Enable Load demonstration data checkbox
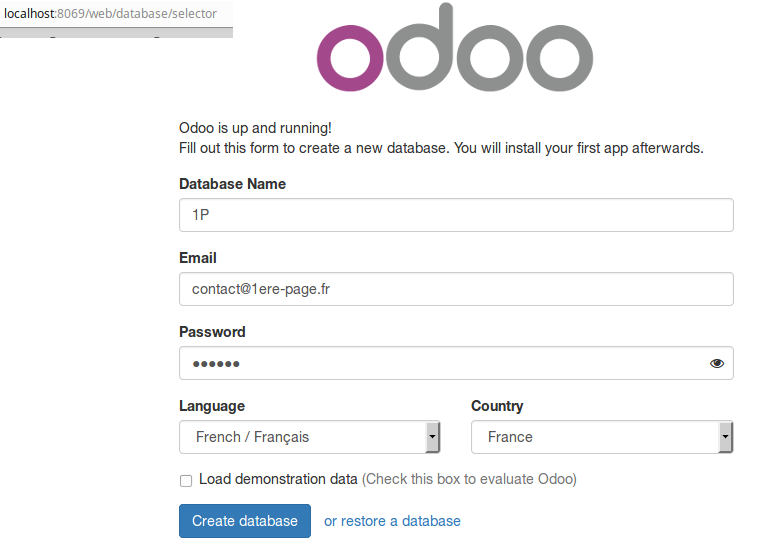The width and height of the screenshot is (768, 550). pyautogui.click(x=186, y=481)
